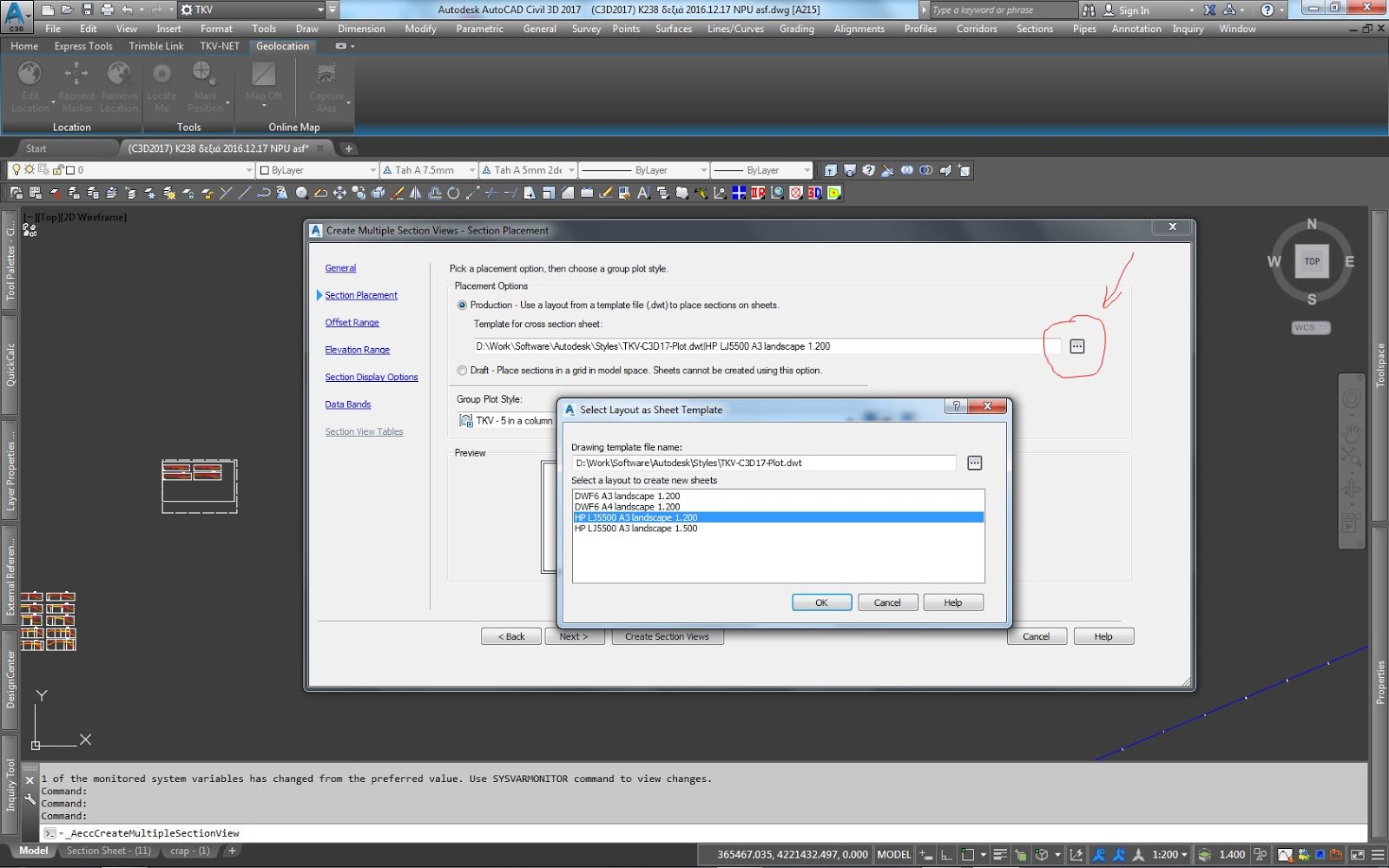Image resolution: width=1389 pixels, height=868 pixels.
Task: Click the customization menu icon in status bar
Action: click(x=1376, y=855)
